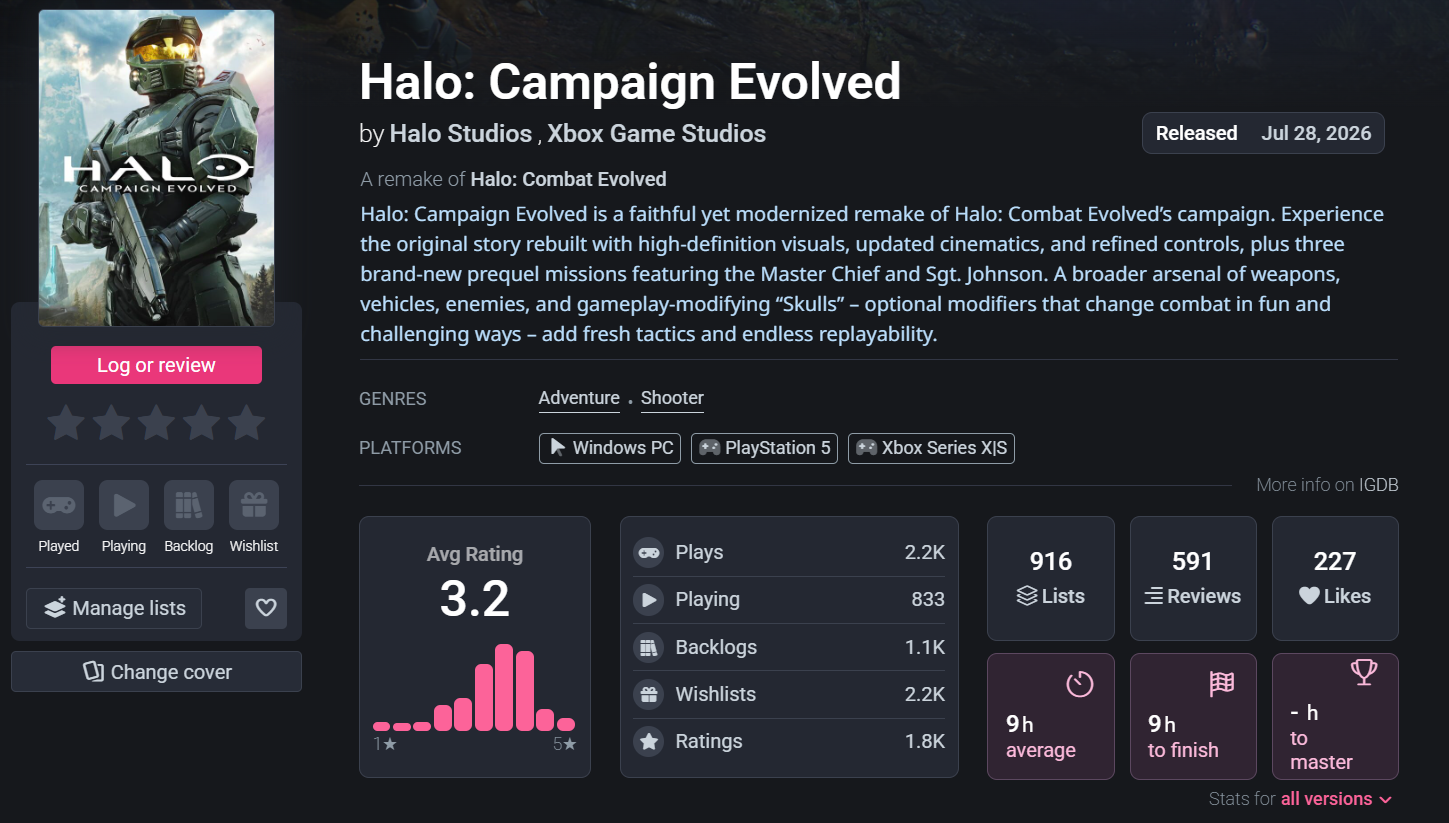Viewport: 1449px width, 823px height.
Task: View the 591 Reviews card
Action: point(1193,578)
